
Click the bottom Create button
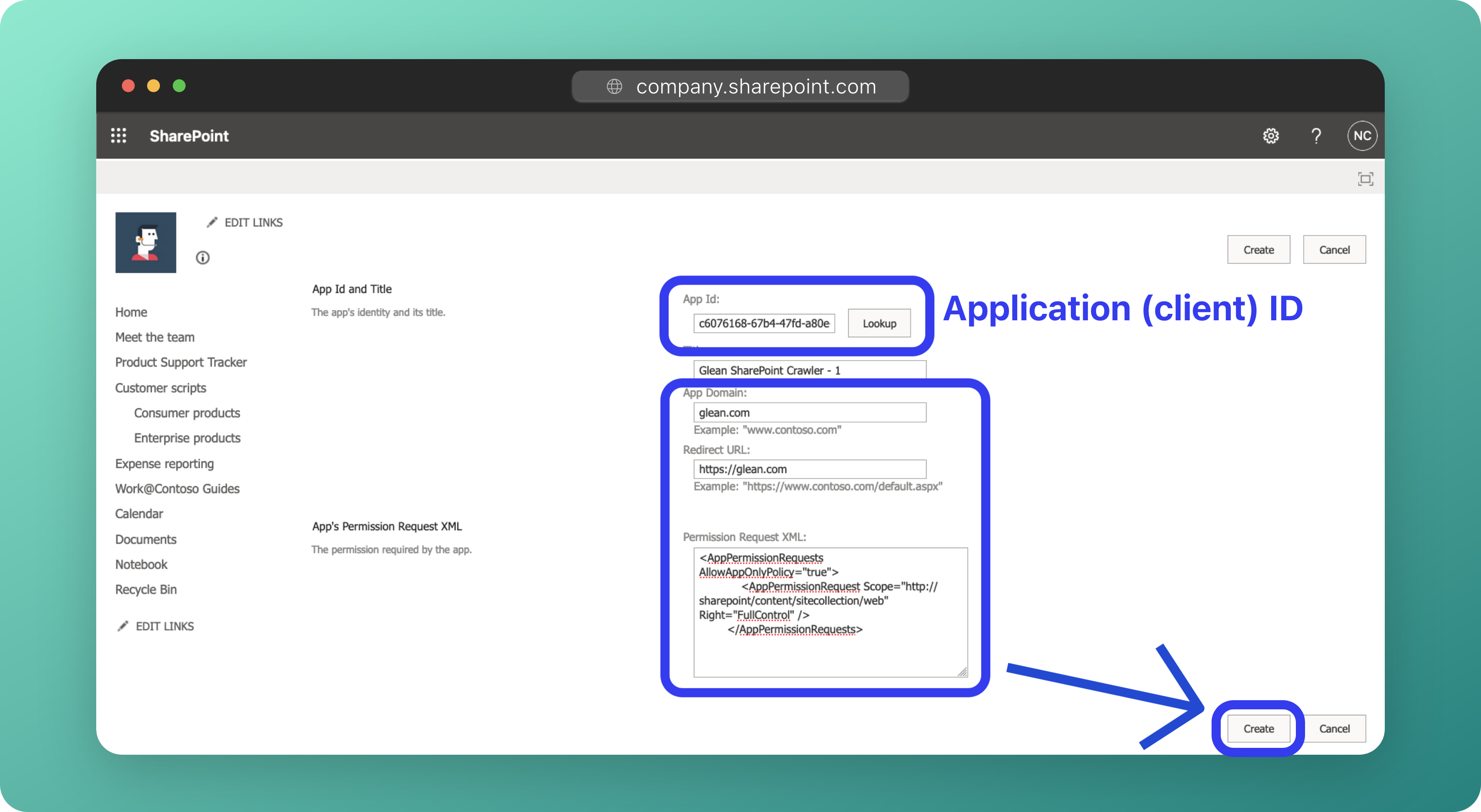click(1258, 729)
